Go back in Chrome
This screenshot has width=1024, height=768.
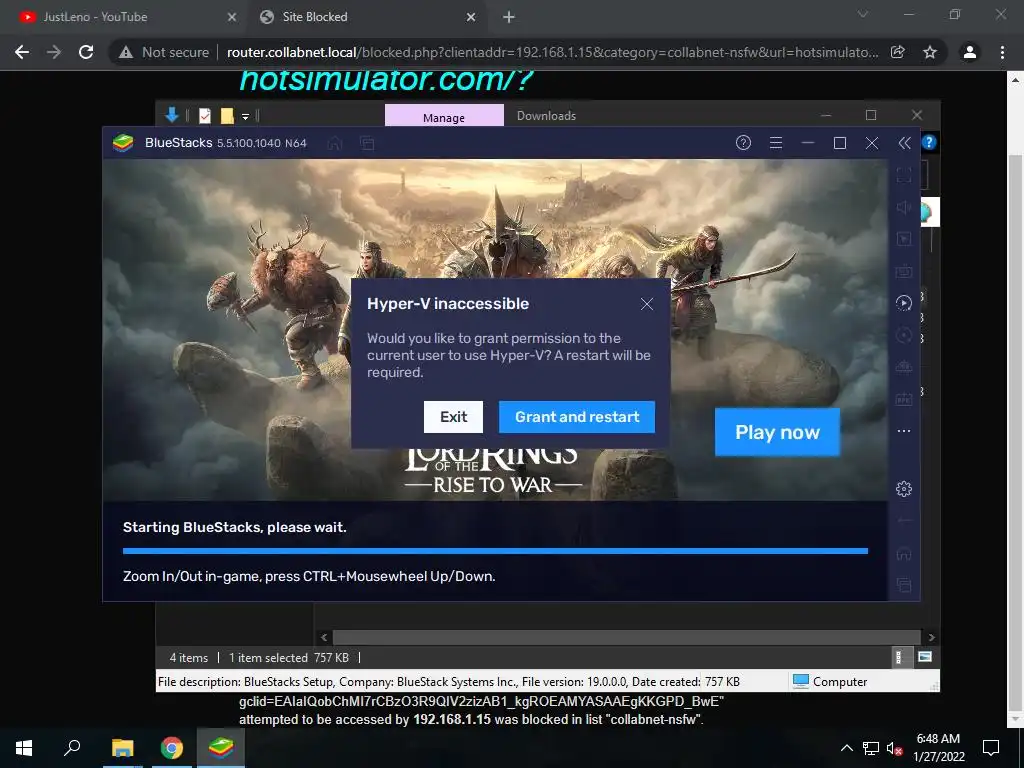pyautogui.click(x=22, y=52)
